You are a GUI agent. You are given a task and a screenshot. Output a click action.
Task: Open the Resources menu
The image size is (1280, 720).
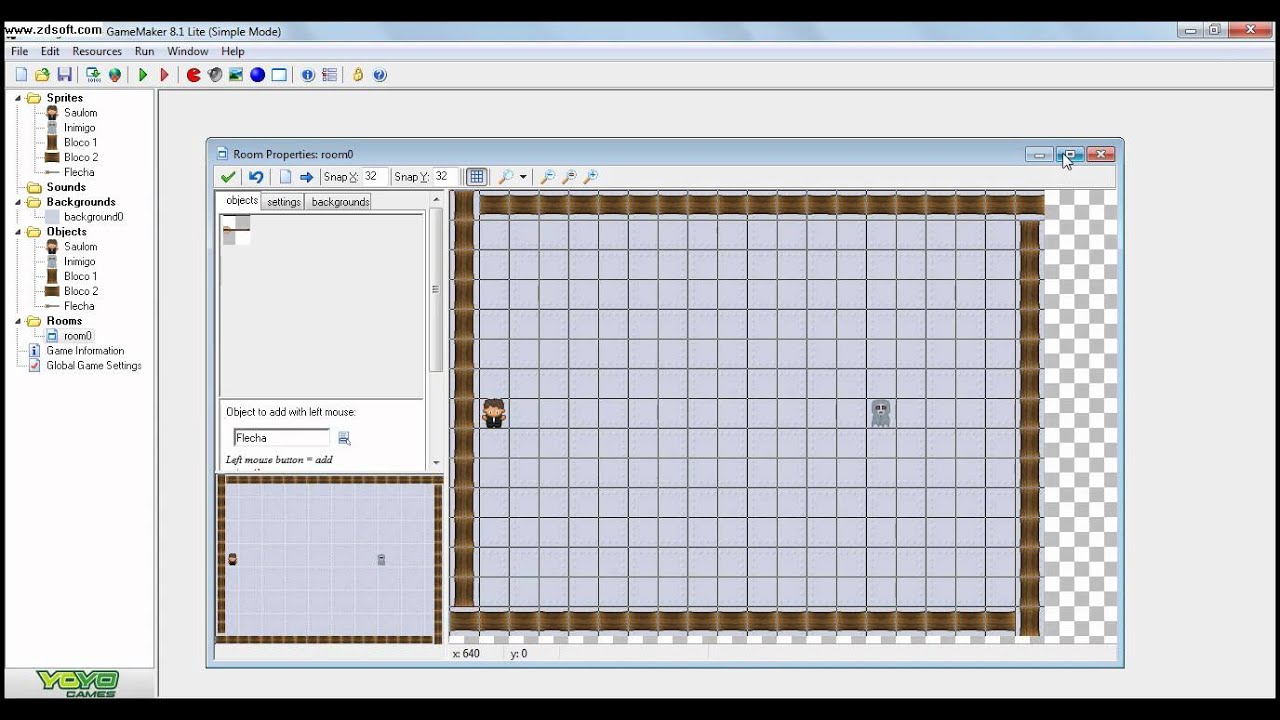point(97,51)
